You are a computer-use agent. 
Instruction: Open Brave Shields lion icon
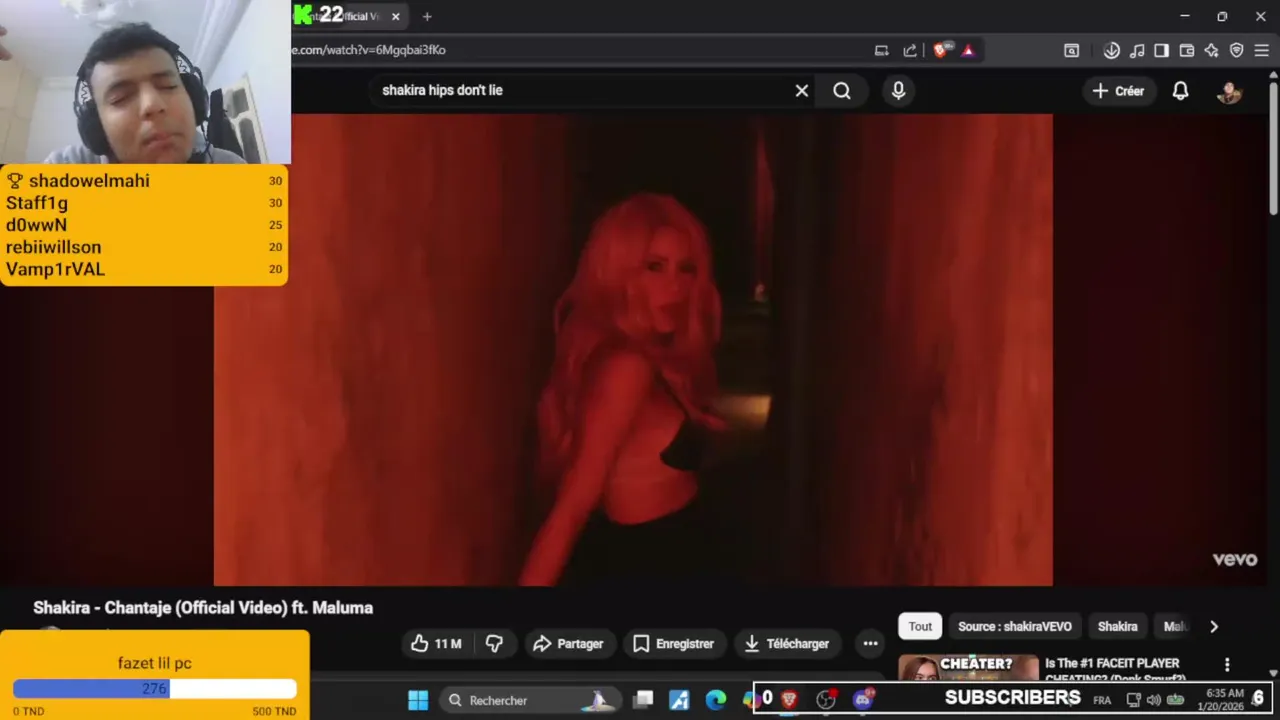(941, 50)
